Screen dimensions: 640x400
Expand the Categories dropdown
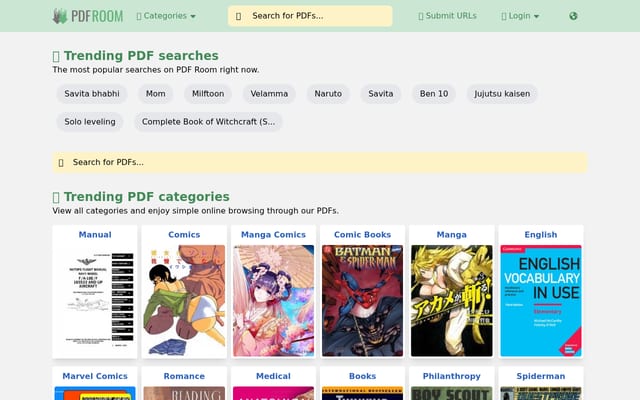pyautogui.click(x=166, y=16)
